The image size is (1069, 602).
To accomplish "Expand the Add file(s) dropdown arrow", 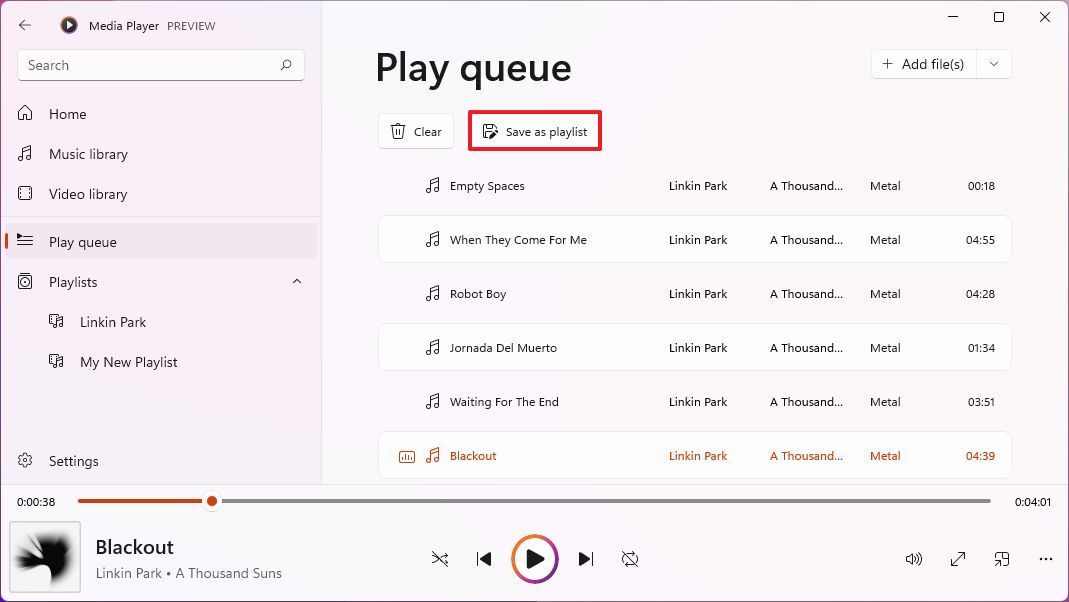I will [x=993, y=64].
